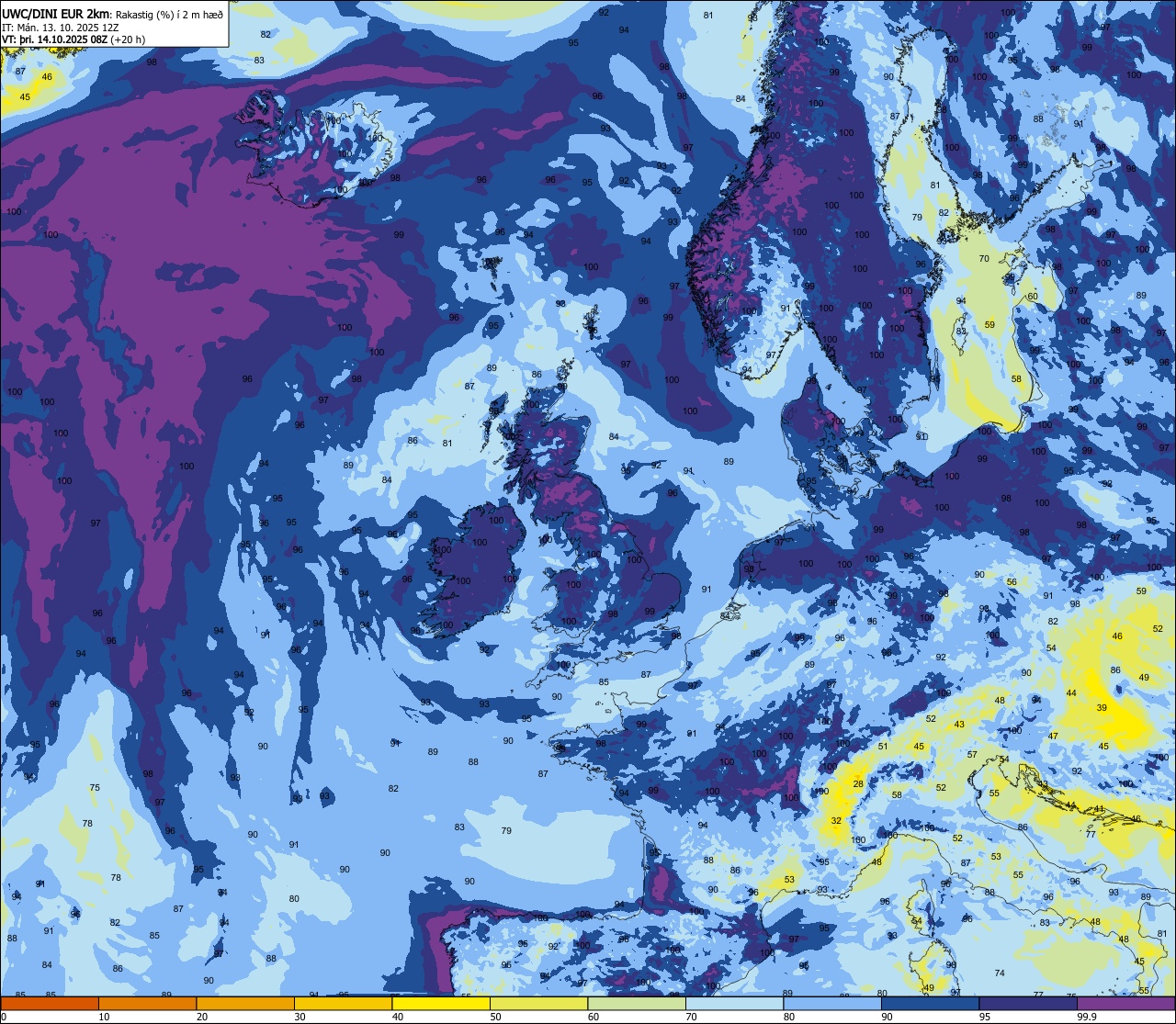1176x1024 pixels.
Task: Click the light blue 80–90 legend swatch
Action: (832, 1004)
